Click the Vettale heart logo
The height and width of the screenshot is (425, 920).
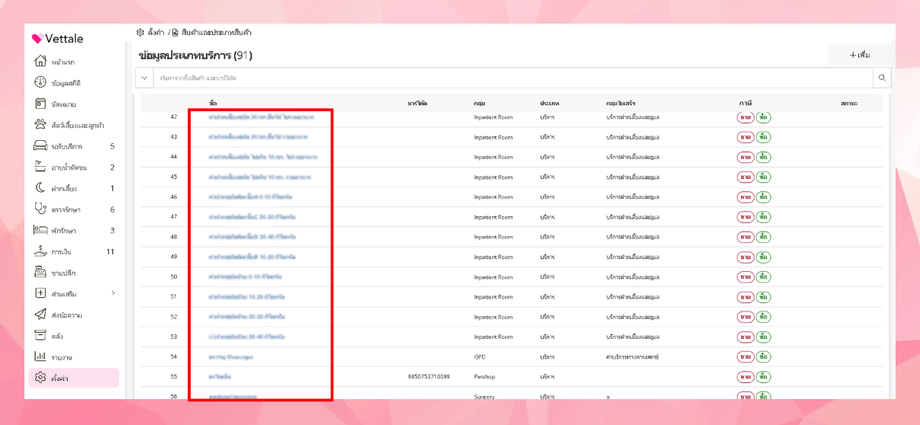point(38,39)
